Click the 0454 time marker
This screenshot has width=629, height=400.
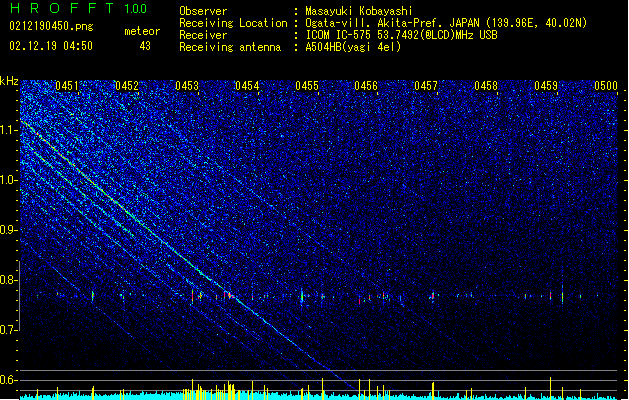point(247,86)
